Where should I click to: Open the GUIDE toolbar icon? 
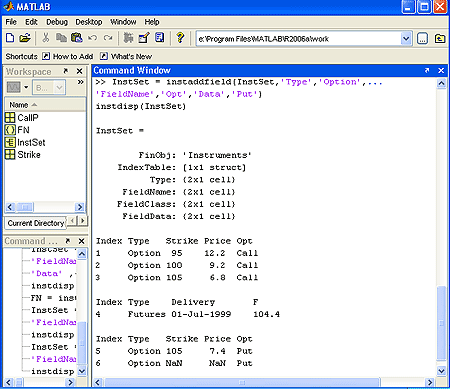[144, 38]
